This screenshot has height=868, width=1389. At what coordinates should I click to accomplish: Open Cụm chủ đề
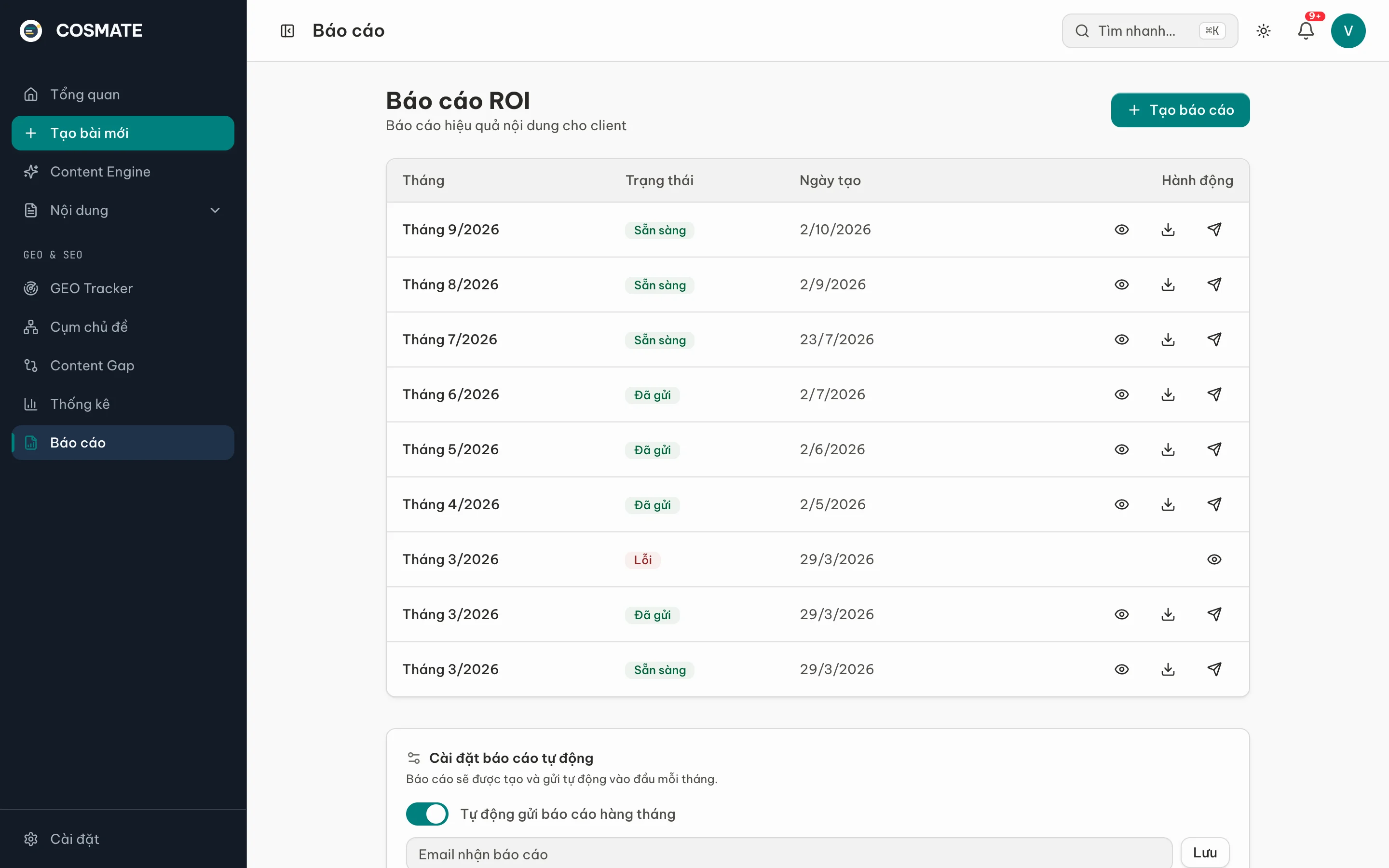pyautogui.click(x=123, y=326)
